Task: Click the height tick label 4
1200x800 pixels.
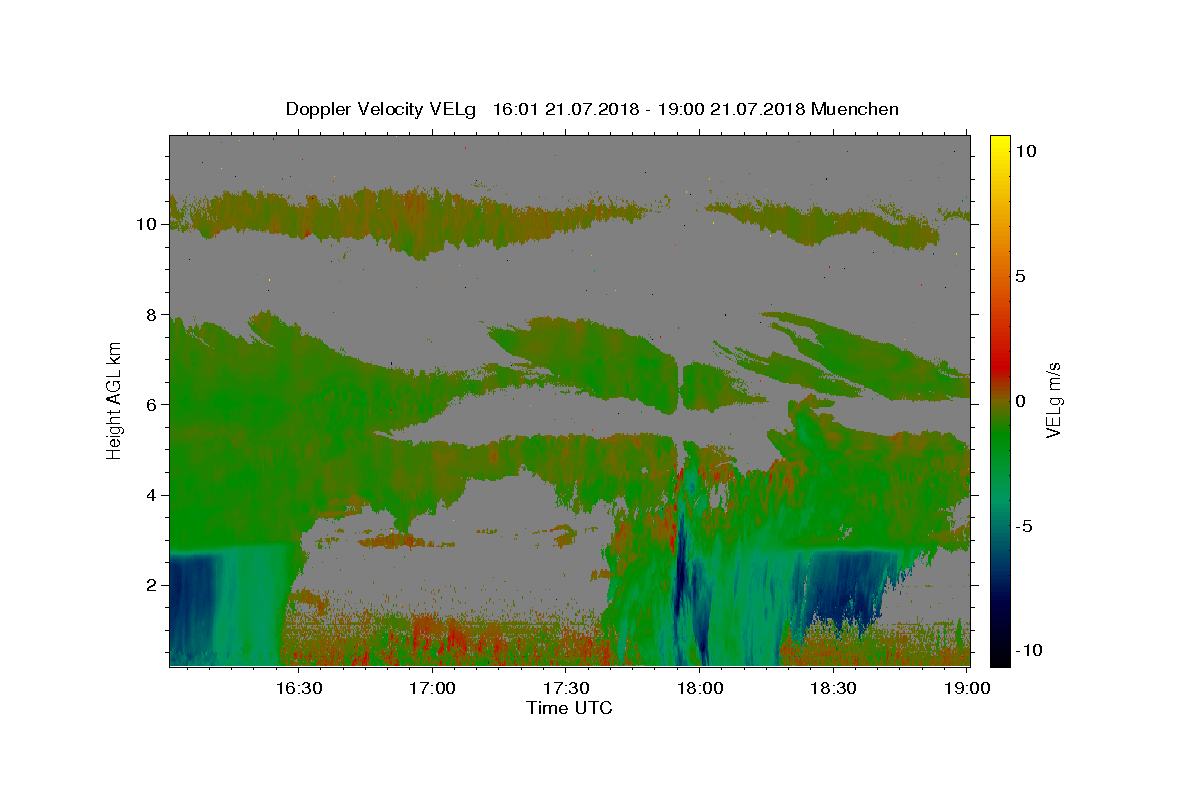Action: click(x=153, y=495)
